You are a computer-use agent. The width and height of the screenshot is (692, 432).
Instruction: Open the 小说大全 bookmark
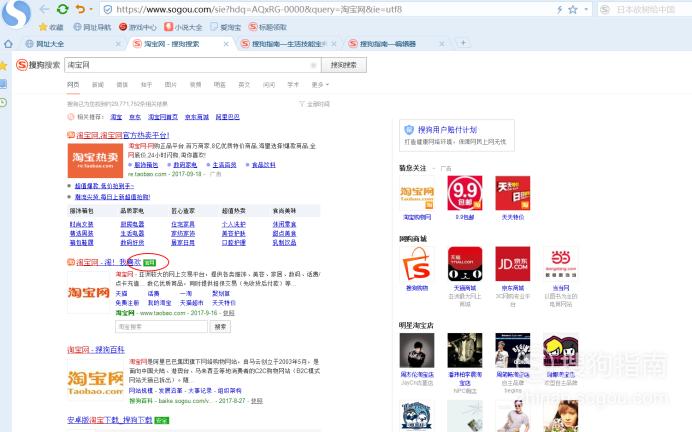click(x=183, y=27)
